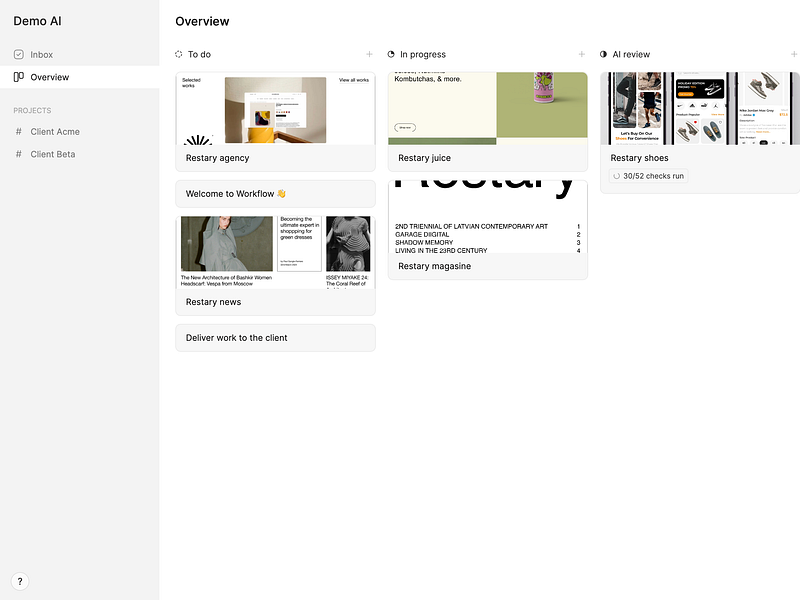
Task: Click the Restary news fashion thumbnail
Action: point(276,253)
